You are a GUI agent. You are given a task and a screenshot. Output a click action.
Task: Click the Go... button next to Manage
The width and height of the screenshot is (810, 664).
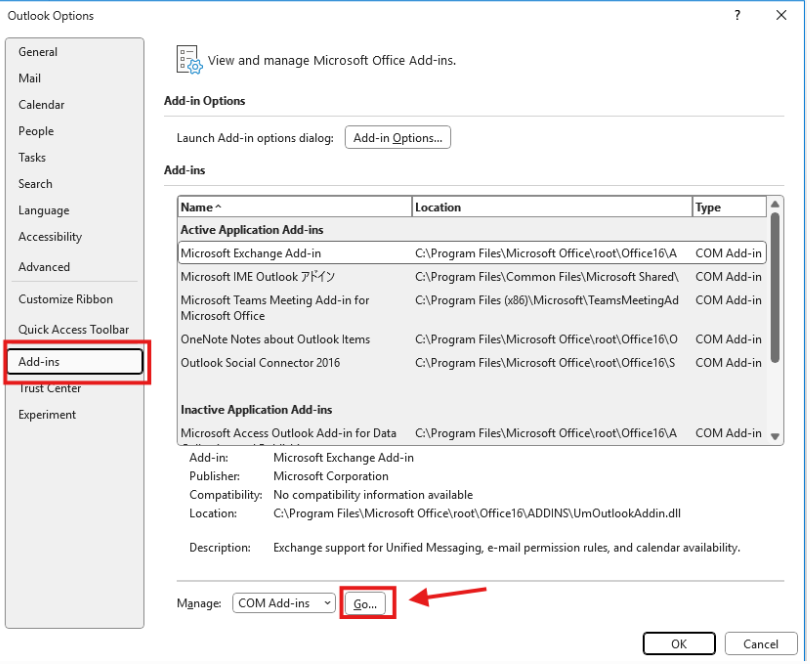pos(365,604)
